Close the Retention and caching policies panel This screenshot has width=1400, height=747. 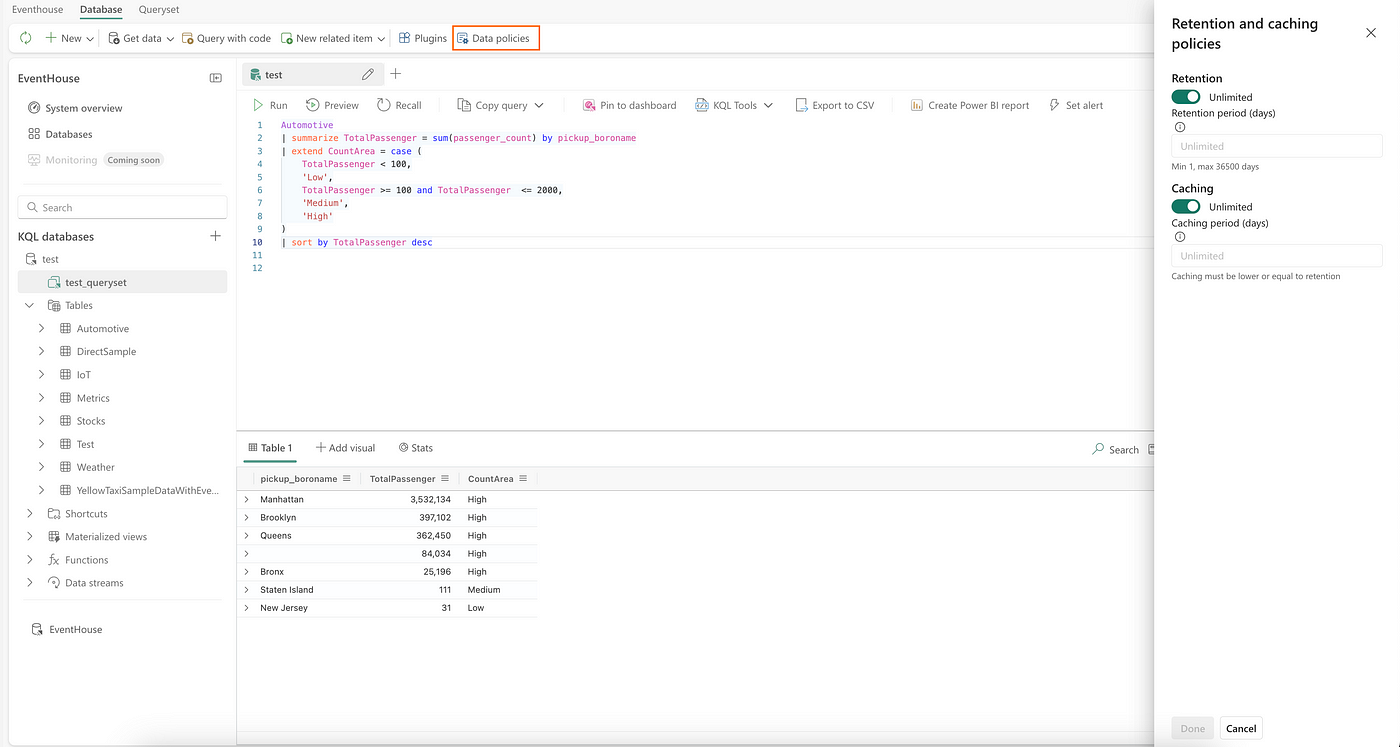[1371, 33]
